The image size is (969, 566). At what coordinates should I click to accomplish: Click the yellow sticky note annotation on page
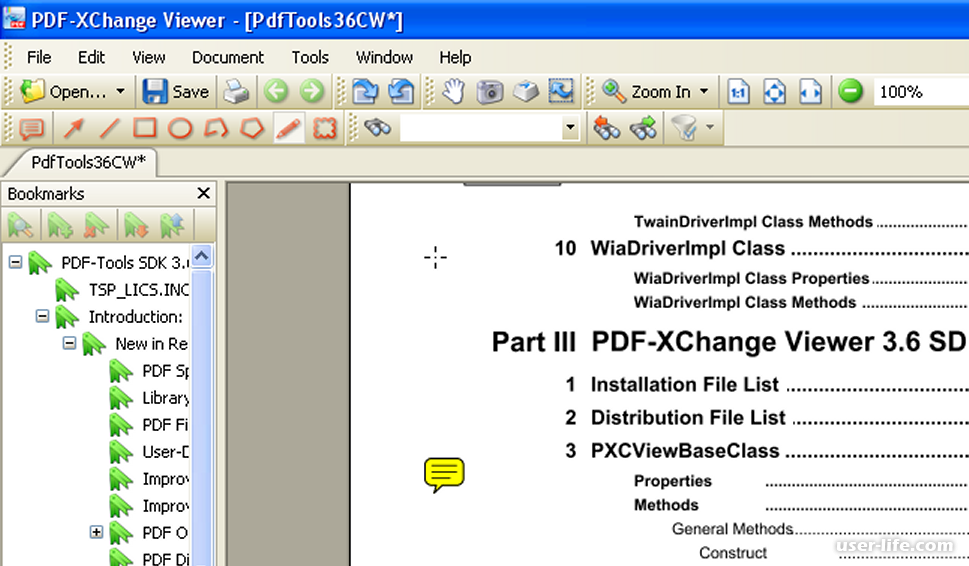pyautogui.click(x=444, y=475)
